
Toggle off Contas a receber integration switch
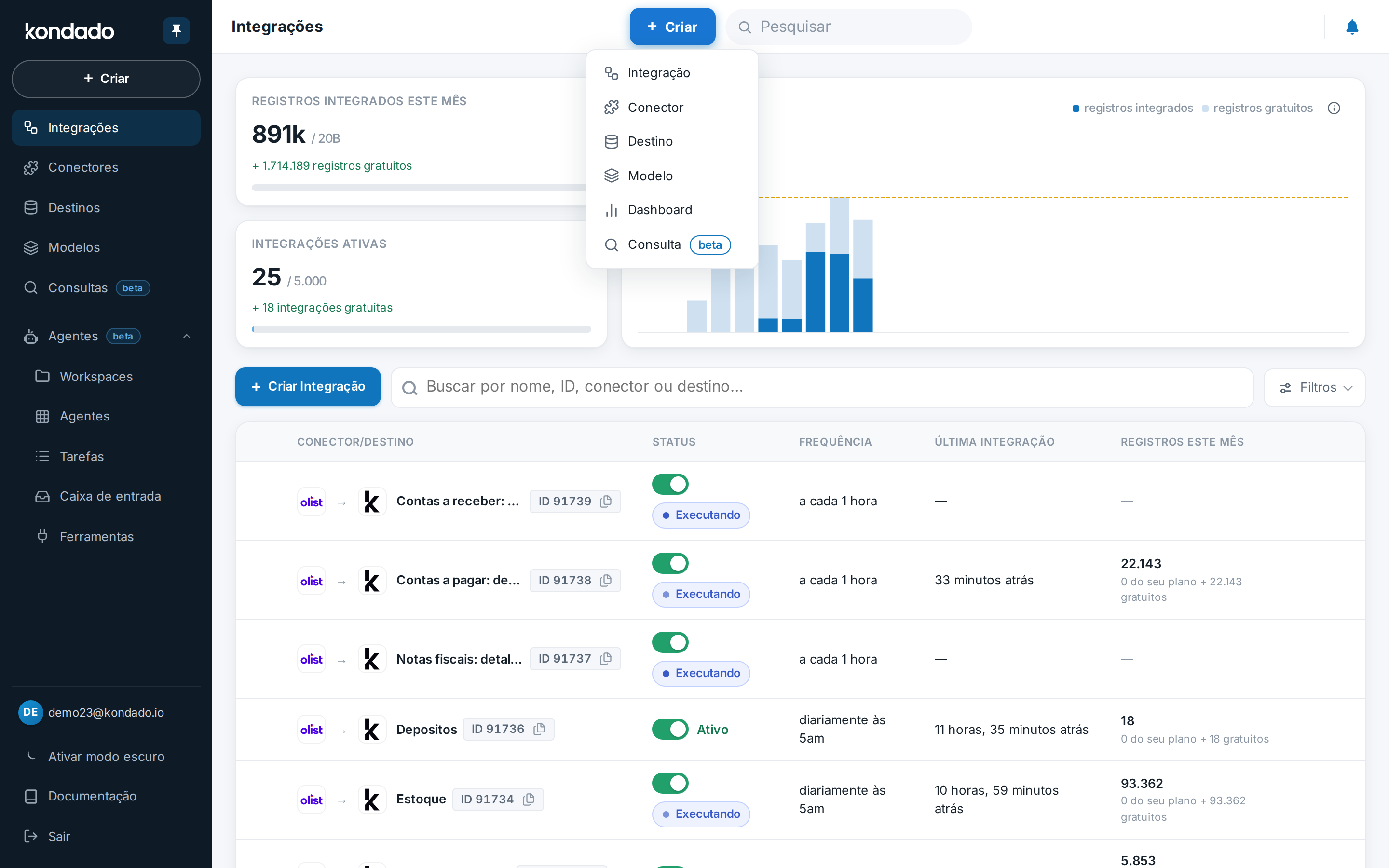[670, 484]
